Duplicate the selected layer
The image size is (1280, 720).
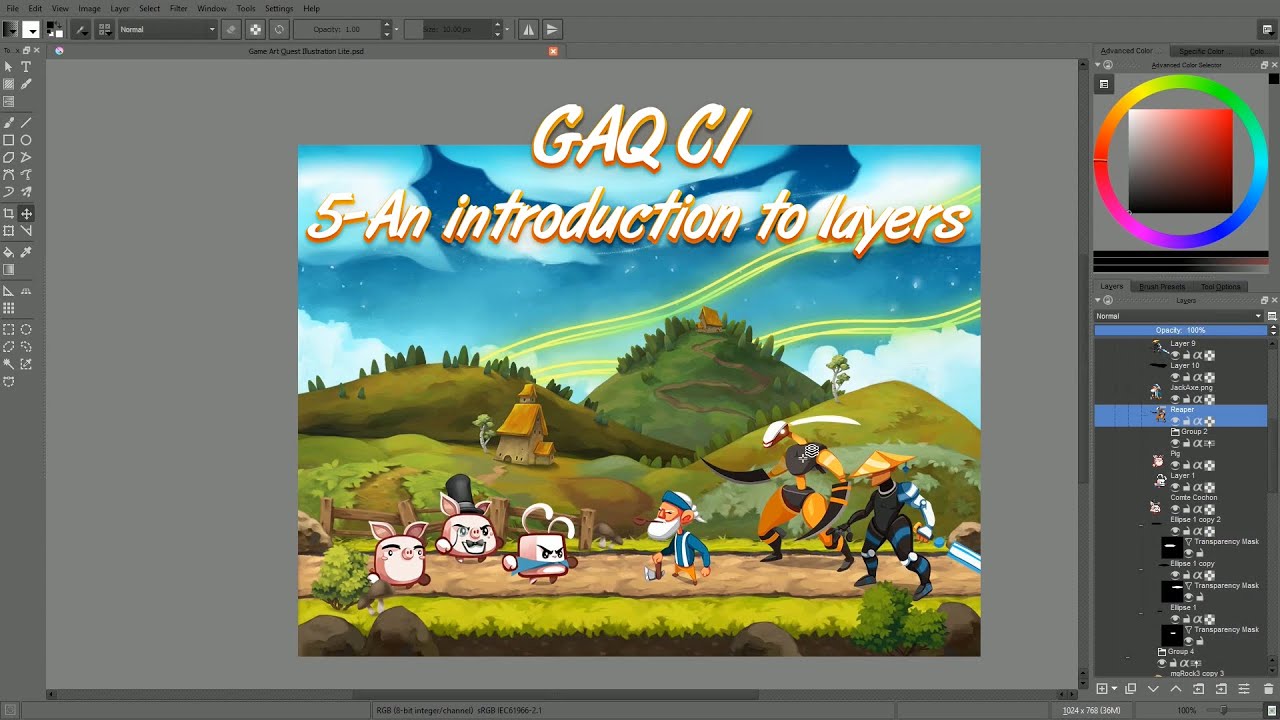click(1131, 689)
